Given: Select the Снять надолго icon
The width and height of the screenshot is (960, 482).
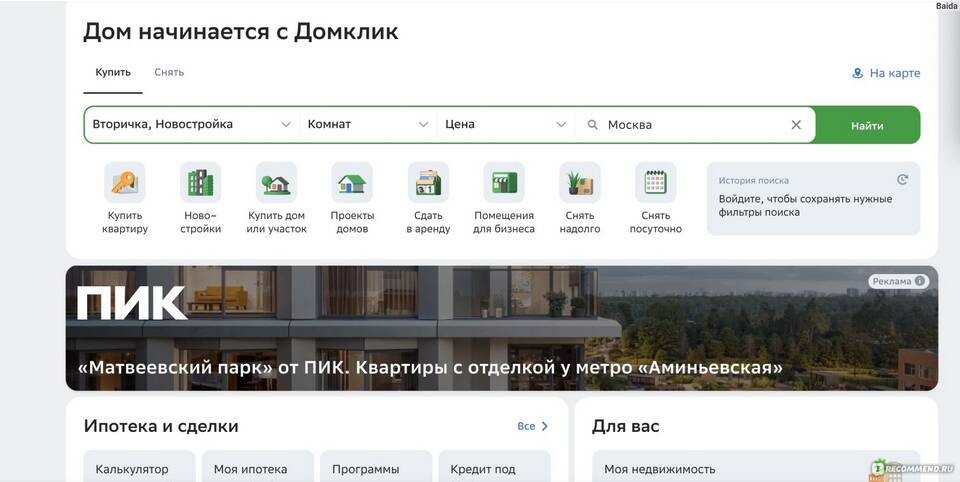Looking at the screenshot, I should tap(580, 183).
